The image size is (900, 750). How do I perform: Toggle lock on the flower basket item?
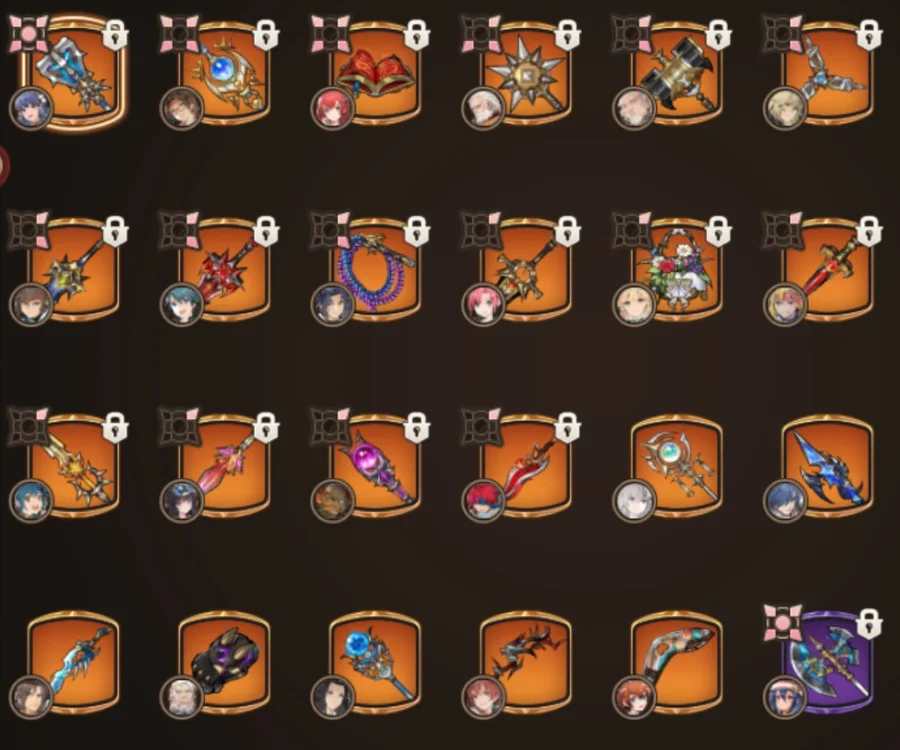718,231
